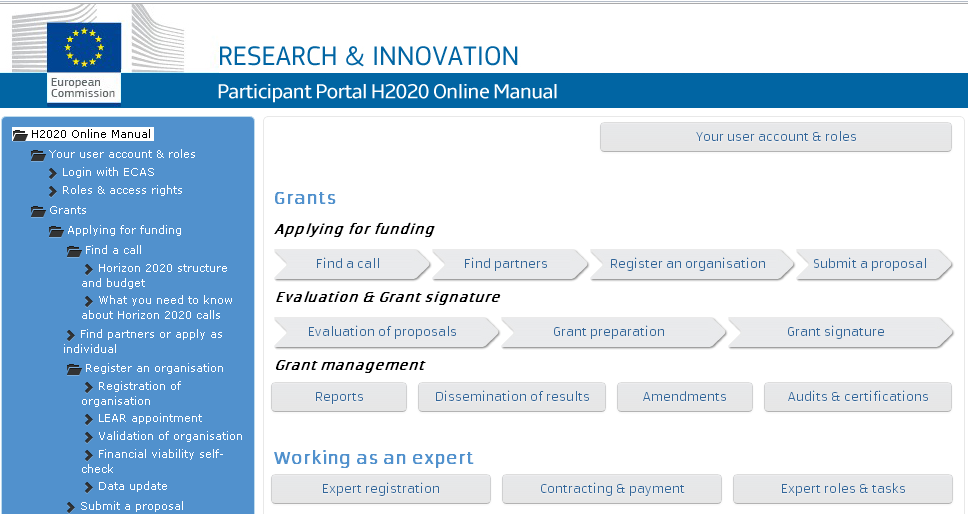Click the 'Grants' section heading
This screenshot has width=968, height=514.
click(305, 198)
